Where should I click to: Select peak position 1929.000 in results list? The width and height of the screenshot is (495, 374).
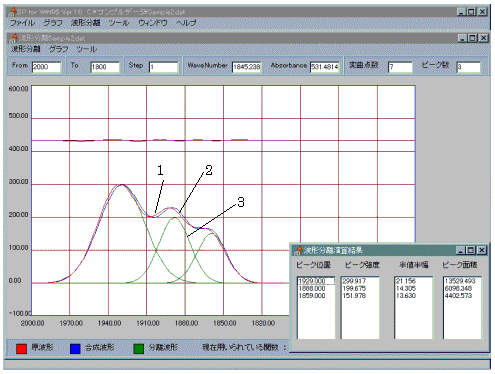(x=316, y=281)
